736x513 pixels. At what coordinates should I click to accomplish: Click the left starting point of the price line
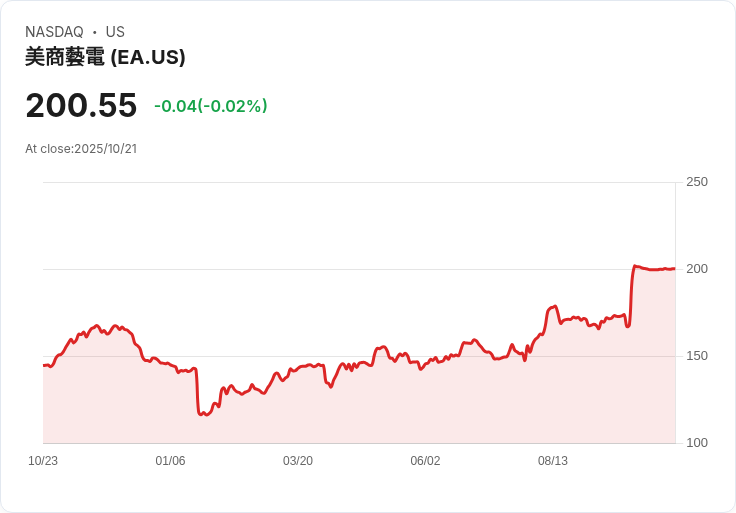pyautogui.click(x=44, y=365)
